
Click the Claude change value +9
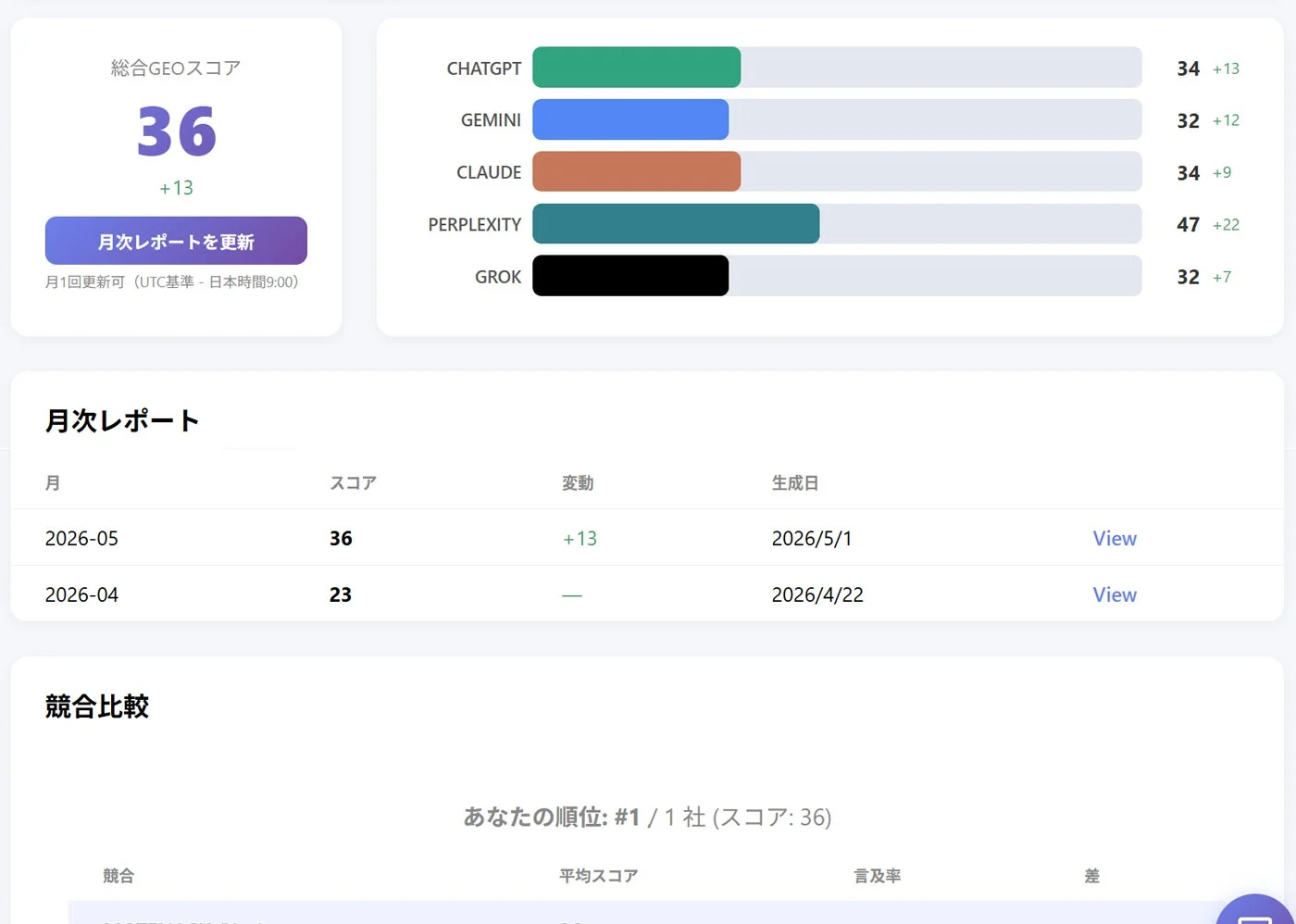[x=1222, y=172]
